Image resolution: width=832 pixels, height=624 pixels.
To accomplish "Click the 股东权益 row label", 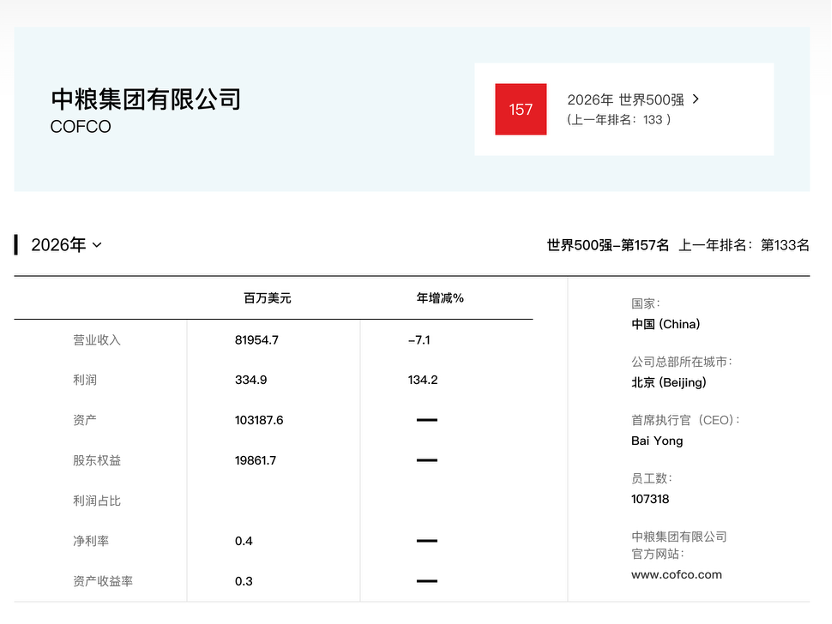I will coord(97,461).
